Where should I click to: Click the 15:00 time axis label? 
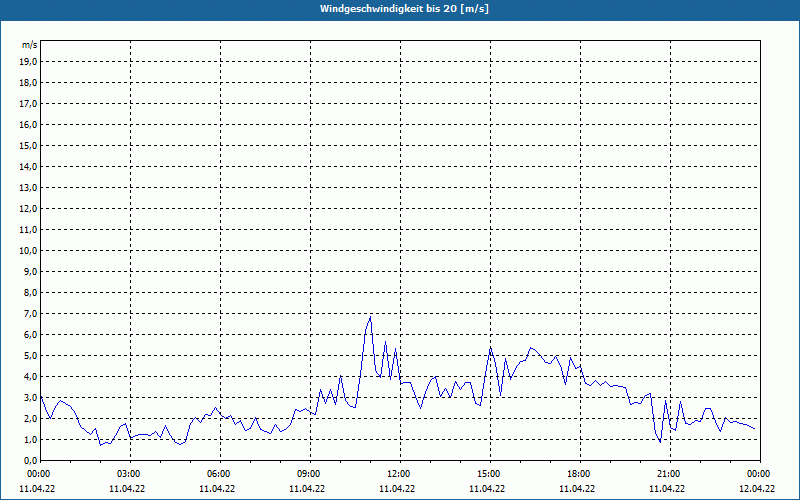[x=490, y=474]
